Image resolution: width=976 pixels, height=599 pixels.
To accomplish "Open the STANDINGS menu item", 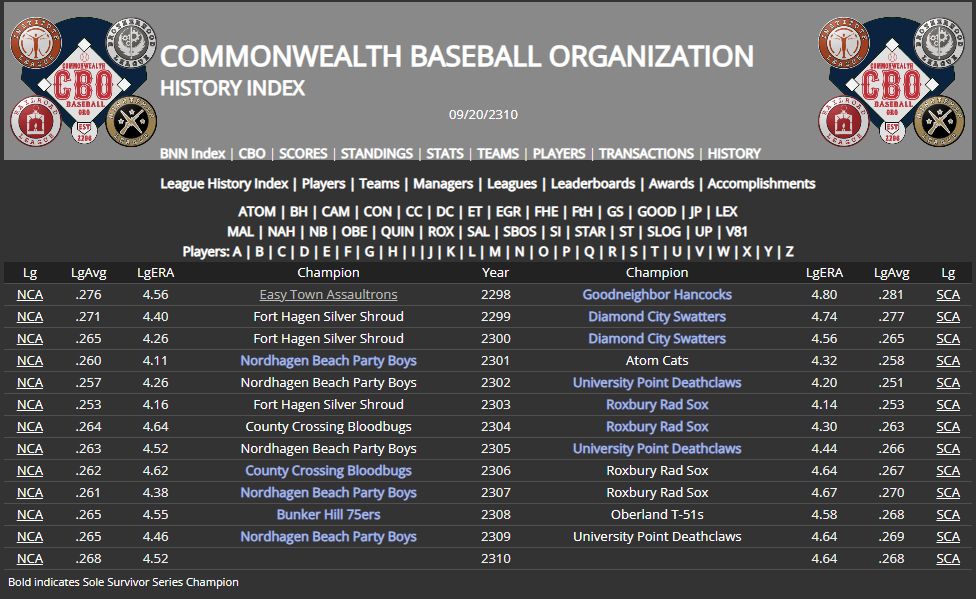I will click(x=376, y=154).
